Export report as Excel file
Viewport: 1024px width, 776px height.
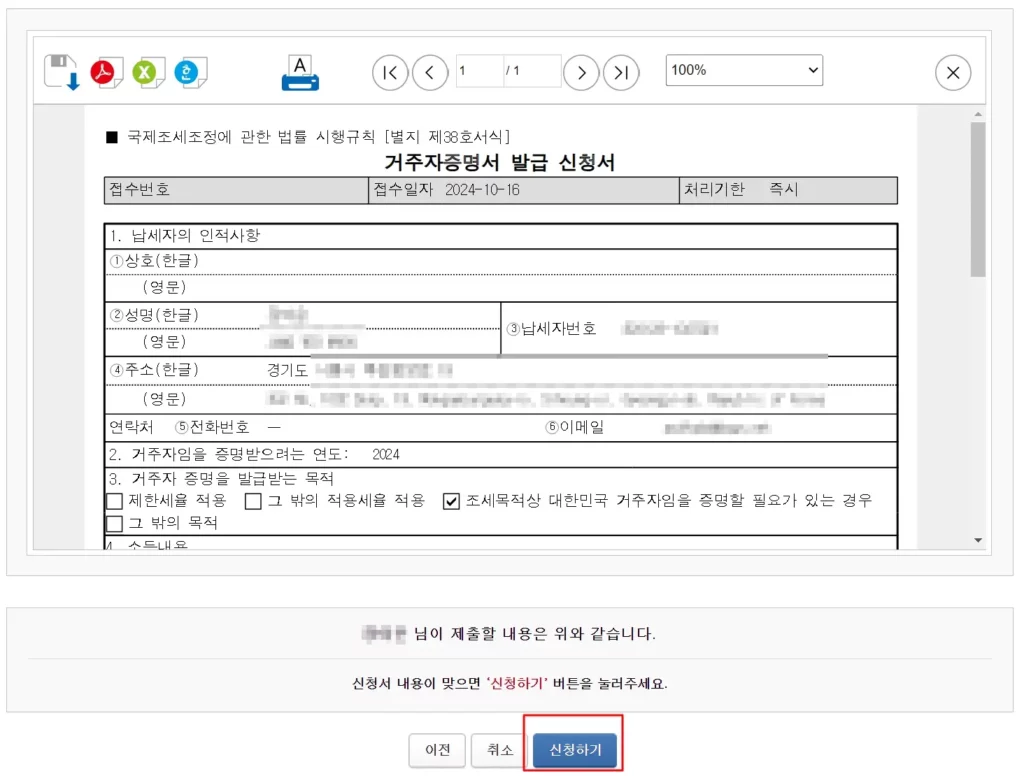(x=147, y=72)
